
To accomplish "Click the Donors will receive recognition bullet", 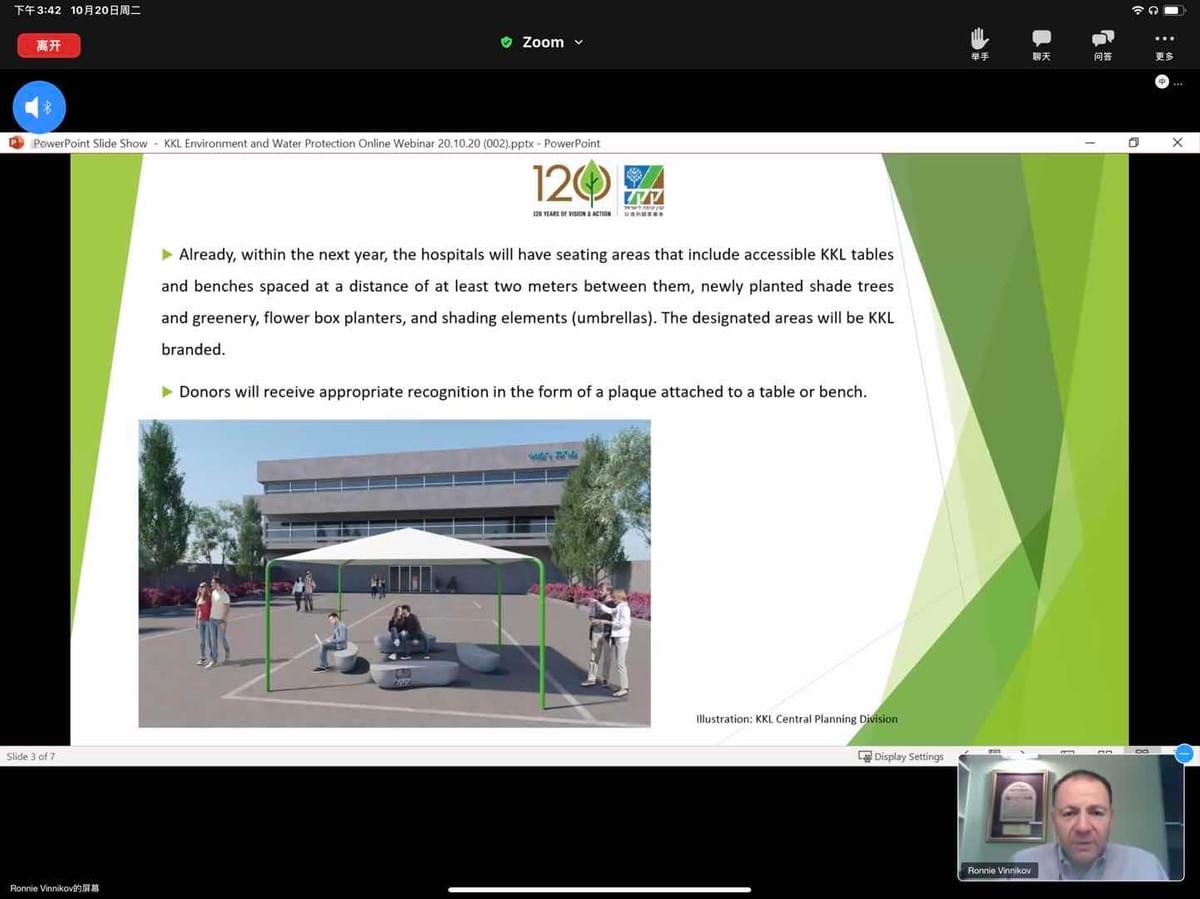I will pos(514,392).
